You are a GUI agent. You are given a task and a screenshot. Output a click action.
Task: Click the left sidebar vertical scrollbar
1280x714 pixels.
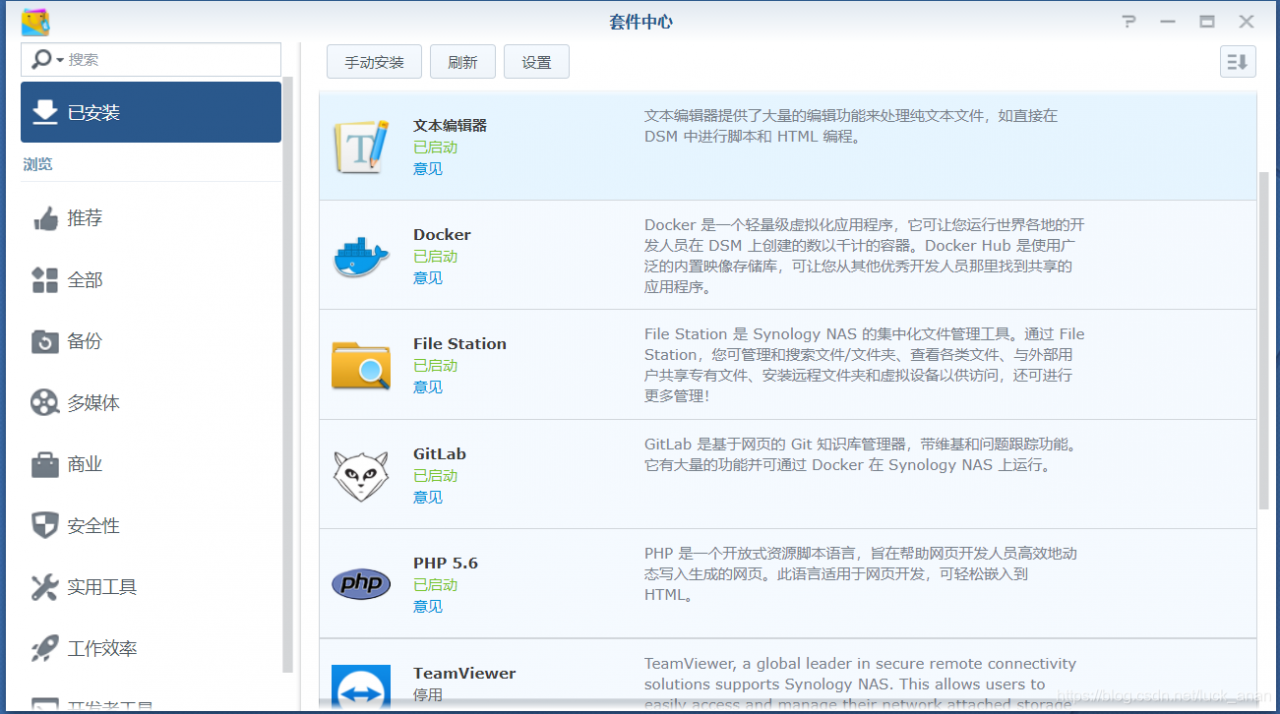(x=288, y=375)
